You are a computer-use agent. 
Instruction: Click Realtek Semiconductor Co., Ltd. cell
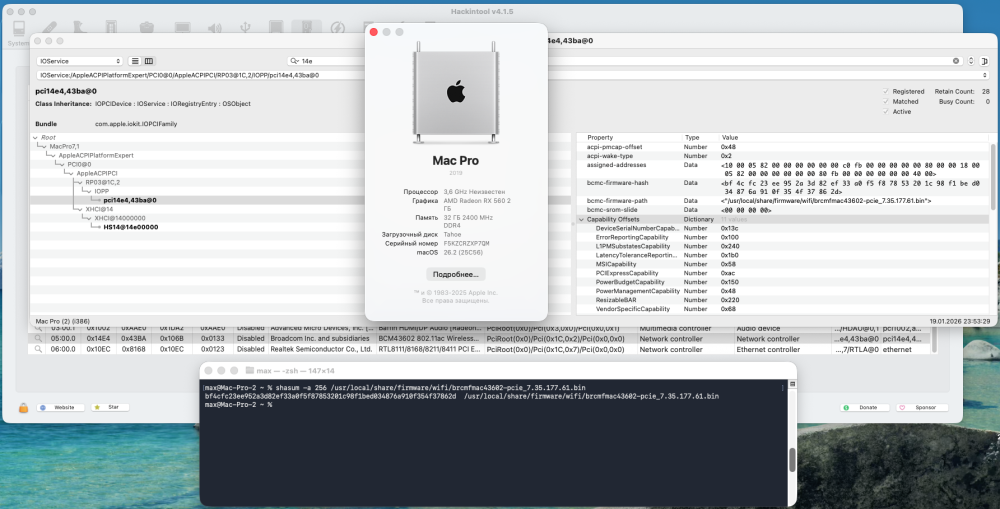click(321, 350)
